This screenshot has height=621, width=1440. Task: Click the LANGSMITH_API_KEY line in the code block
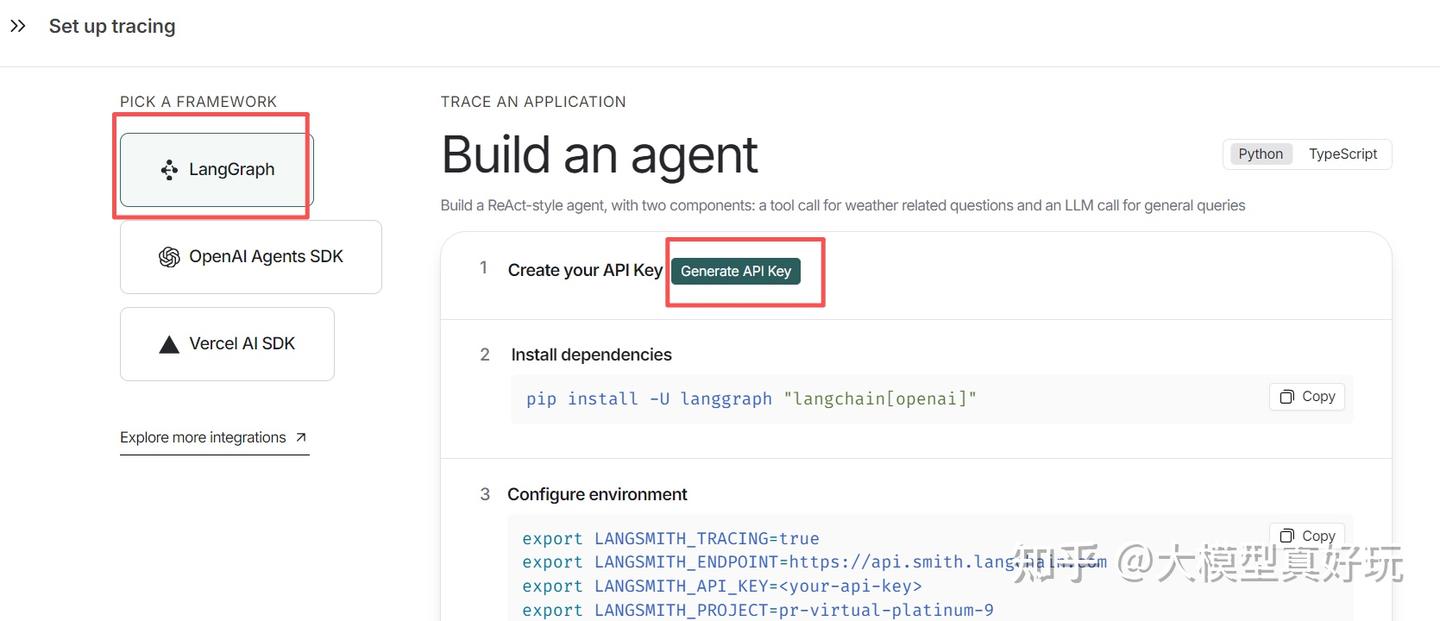click(721, 585)
